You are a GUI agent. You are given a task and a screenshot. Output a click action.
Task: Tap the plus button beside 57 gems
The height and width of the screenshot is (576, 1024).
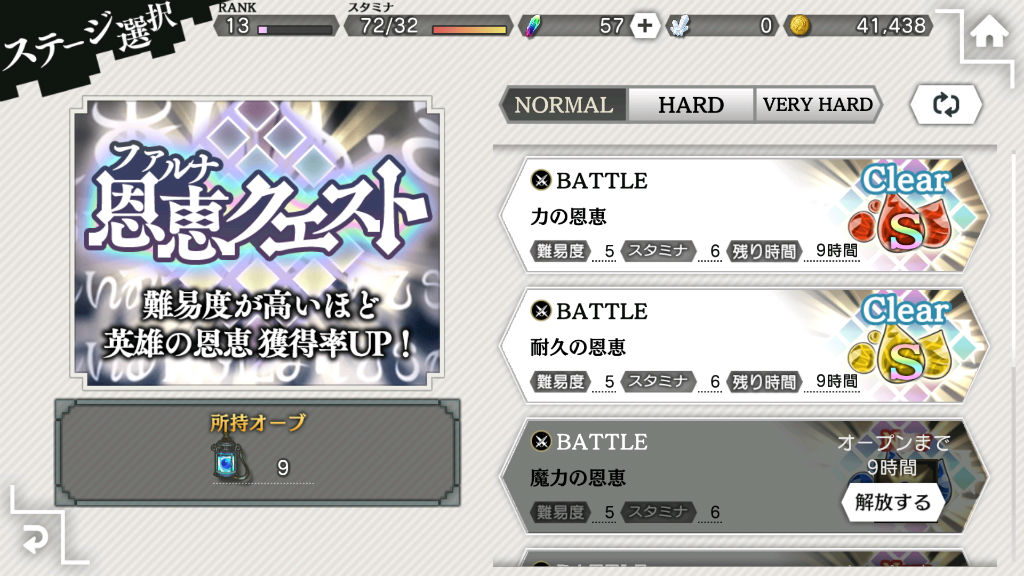pyautogui.click(x=645, y=26)
